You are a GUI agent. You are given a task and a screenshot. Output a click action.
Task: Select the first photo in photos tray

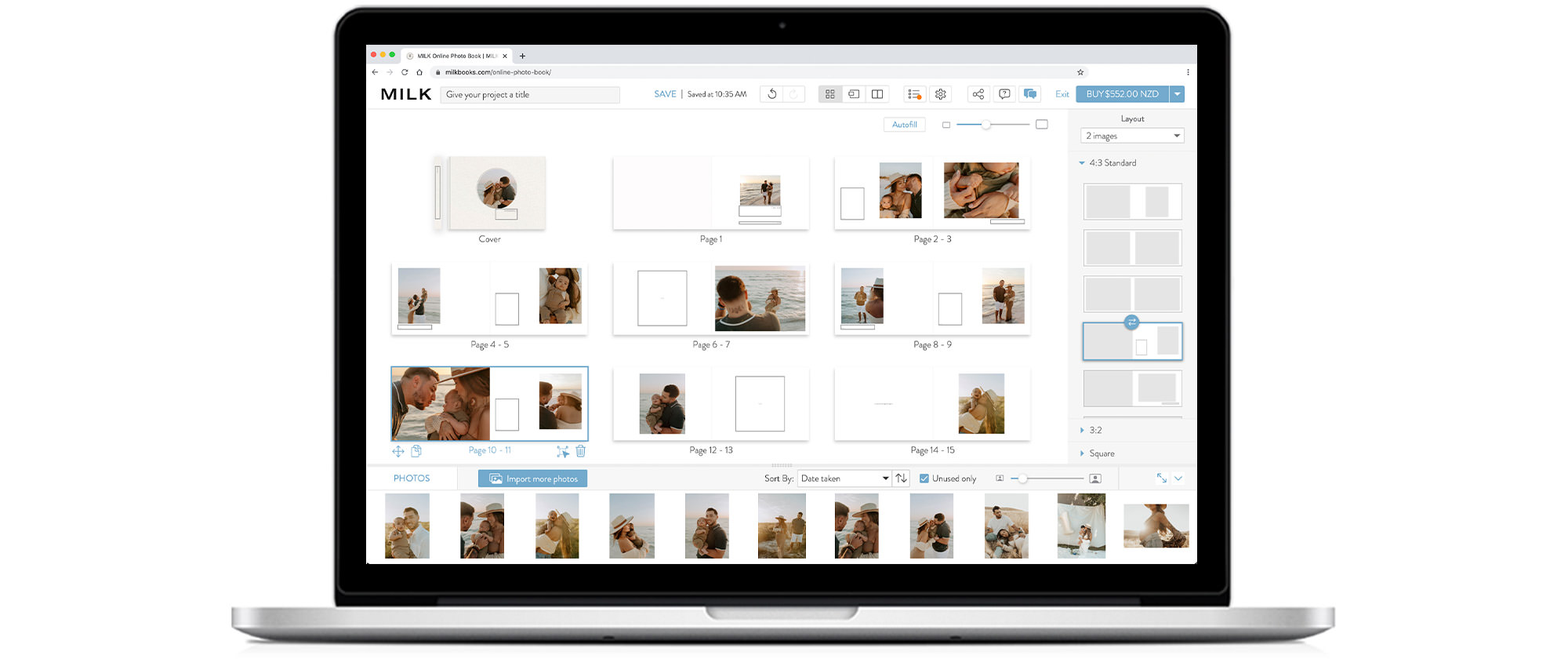click(x=407, y=526)
